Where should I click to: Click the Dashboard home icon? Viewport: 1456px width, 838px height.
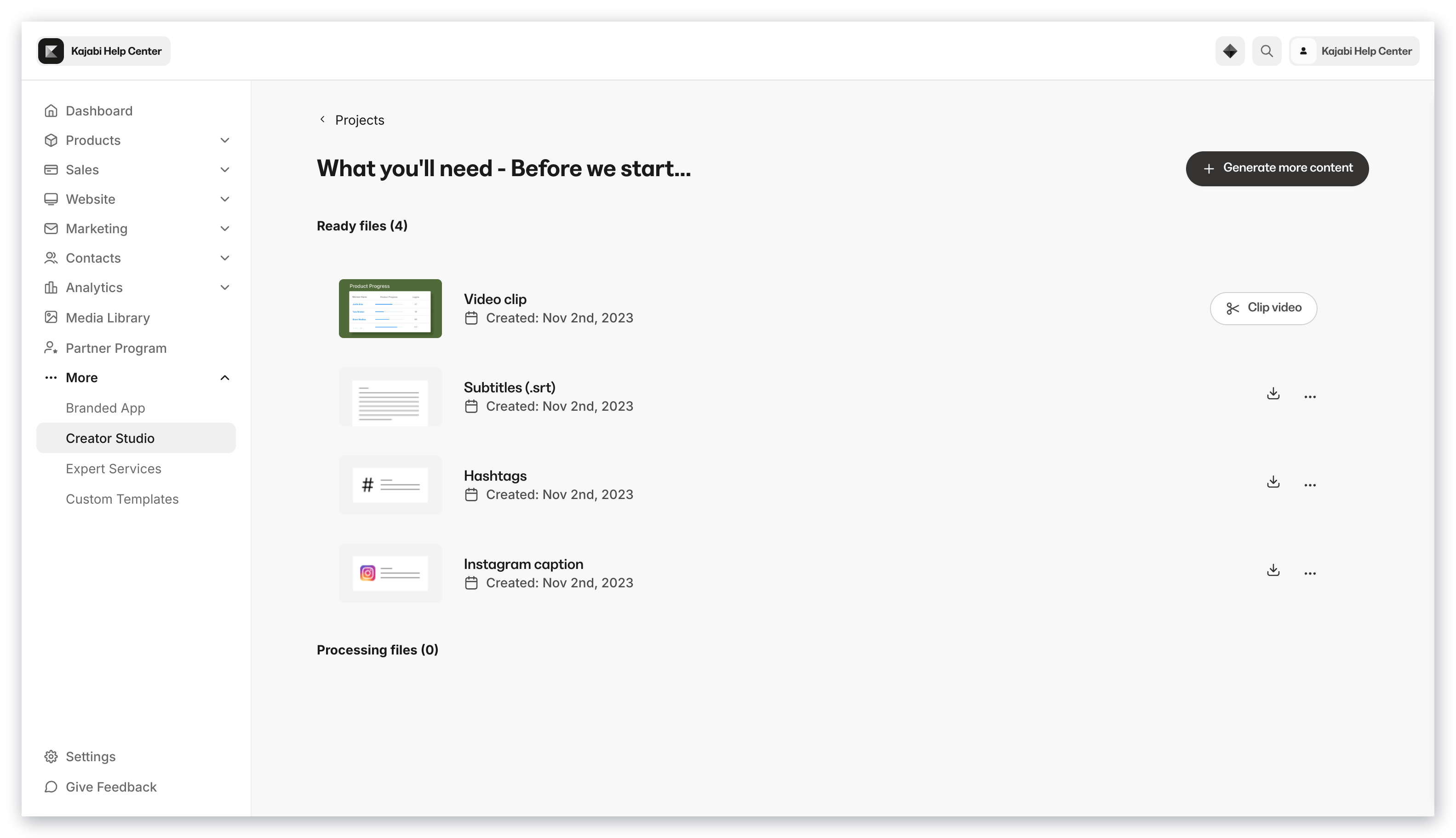51,110
